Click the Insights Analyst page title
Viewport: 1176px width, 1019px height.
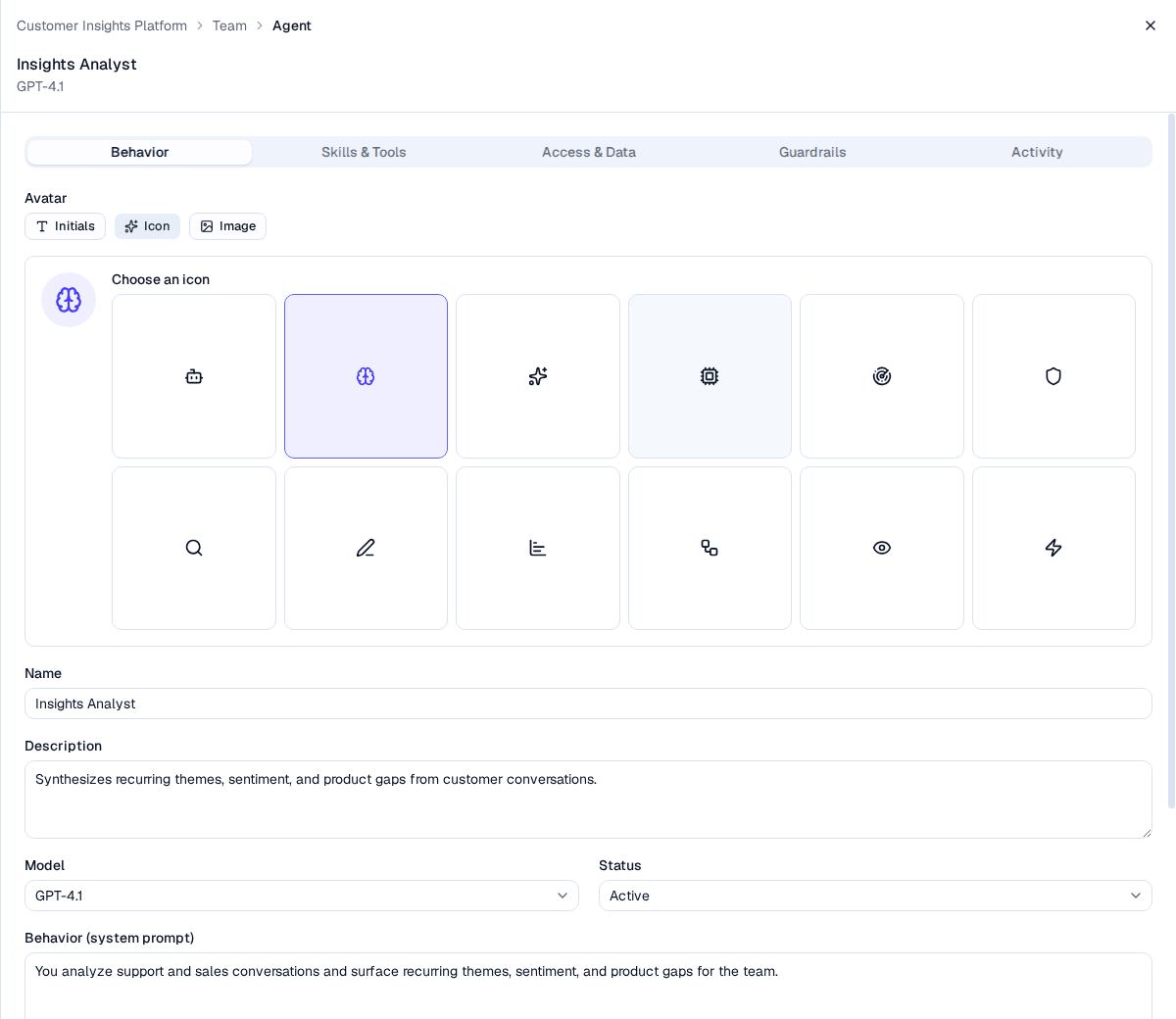(76, 64)
